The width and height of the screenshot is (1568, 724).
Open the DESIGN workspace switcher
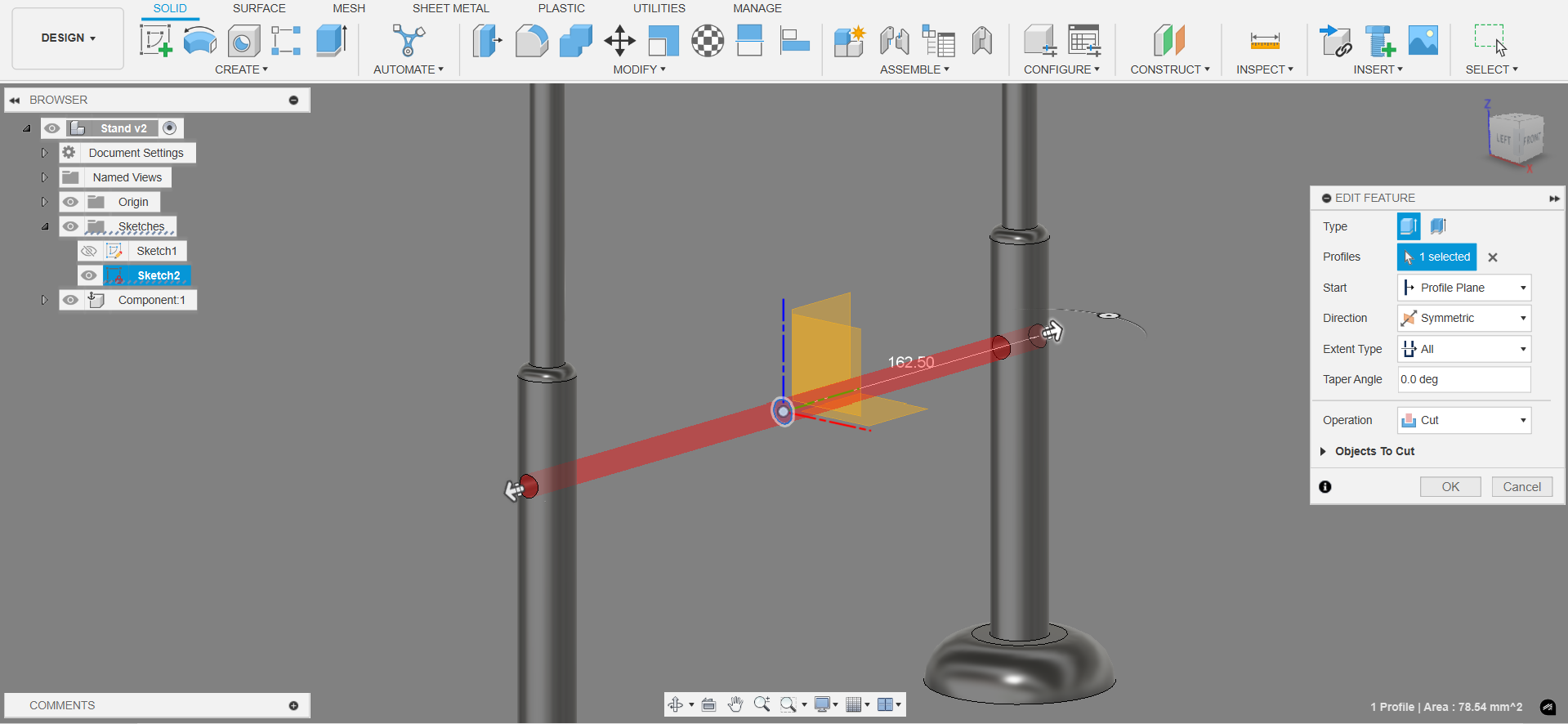point(68,38)
